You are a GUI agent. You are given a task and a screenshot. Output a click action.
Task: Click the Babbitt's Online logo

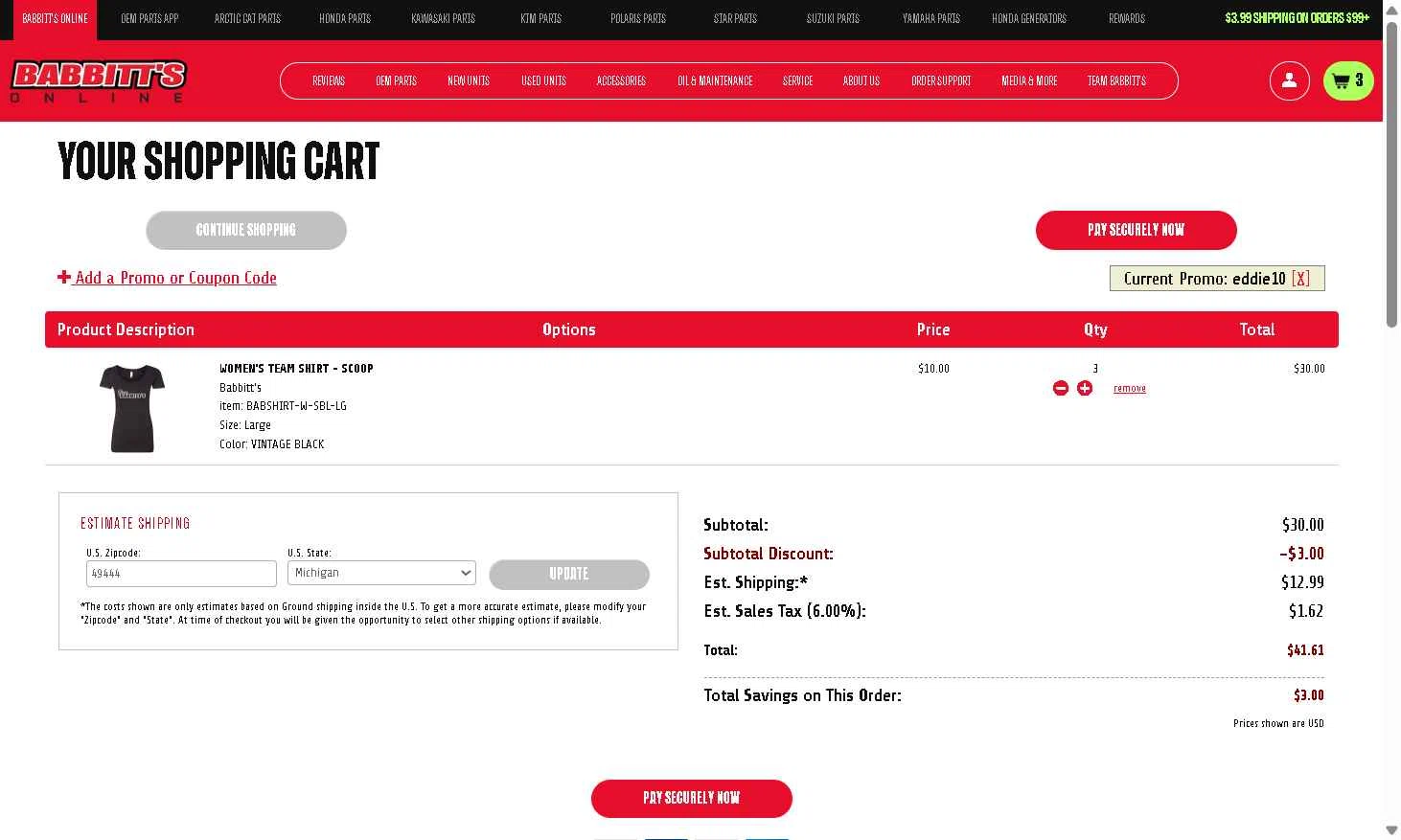(x=98, y=81)
